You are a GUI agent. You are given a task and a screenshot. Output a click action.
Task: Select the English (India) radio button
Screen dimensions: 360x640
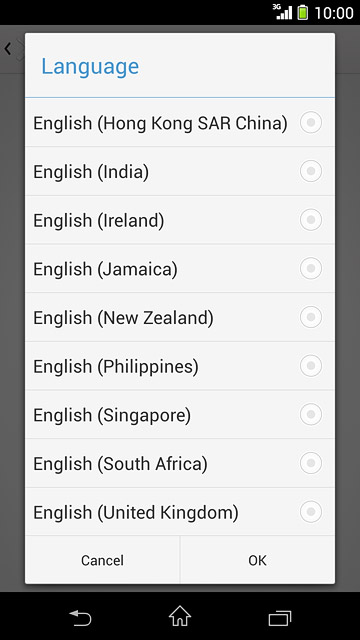tap(311, 171)
